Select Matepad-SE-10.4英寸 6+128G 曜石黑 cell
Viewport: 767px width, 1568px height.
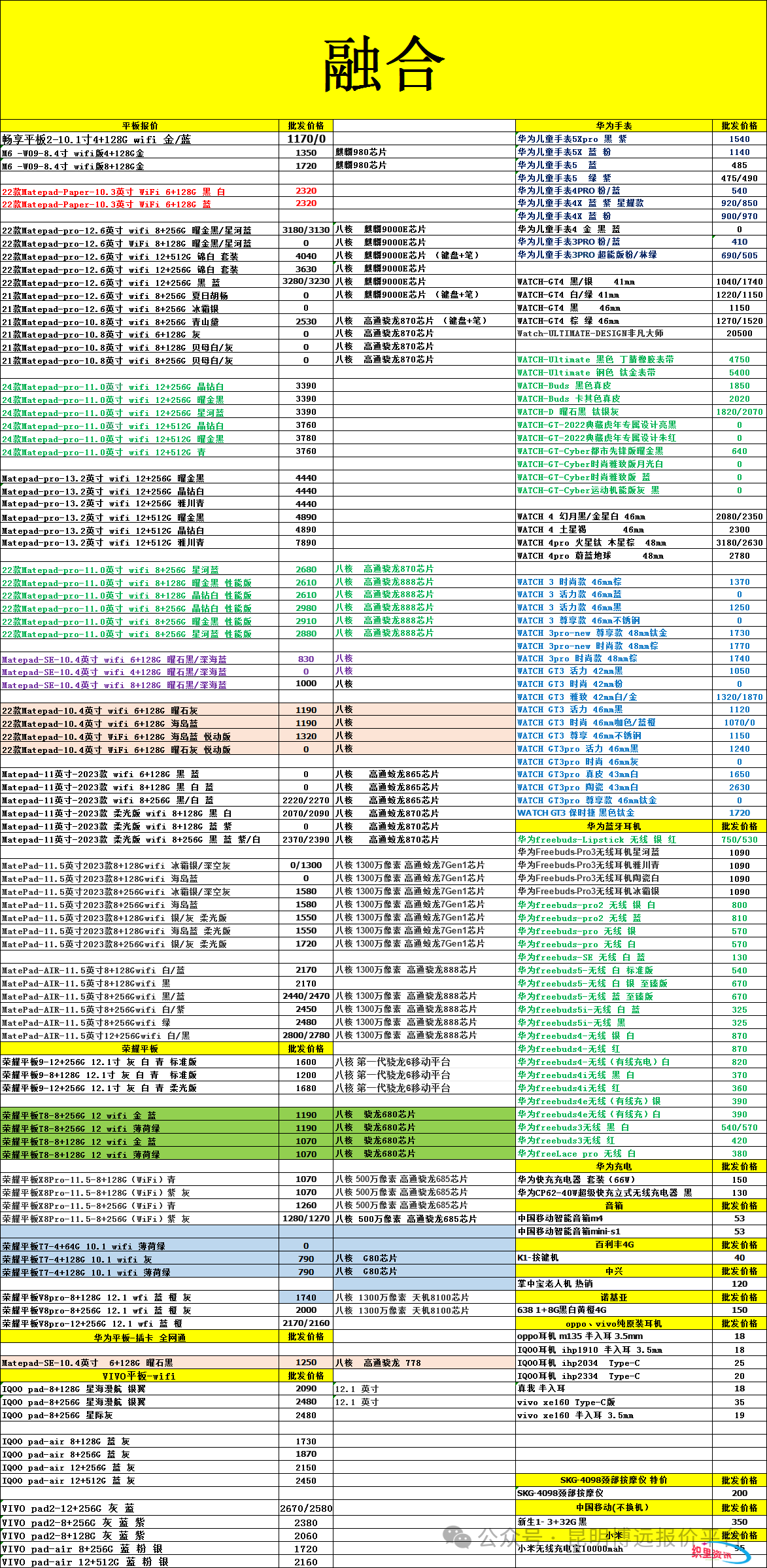point(140,1363)
